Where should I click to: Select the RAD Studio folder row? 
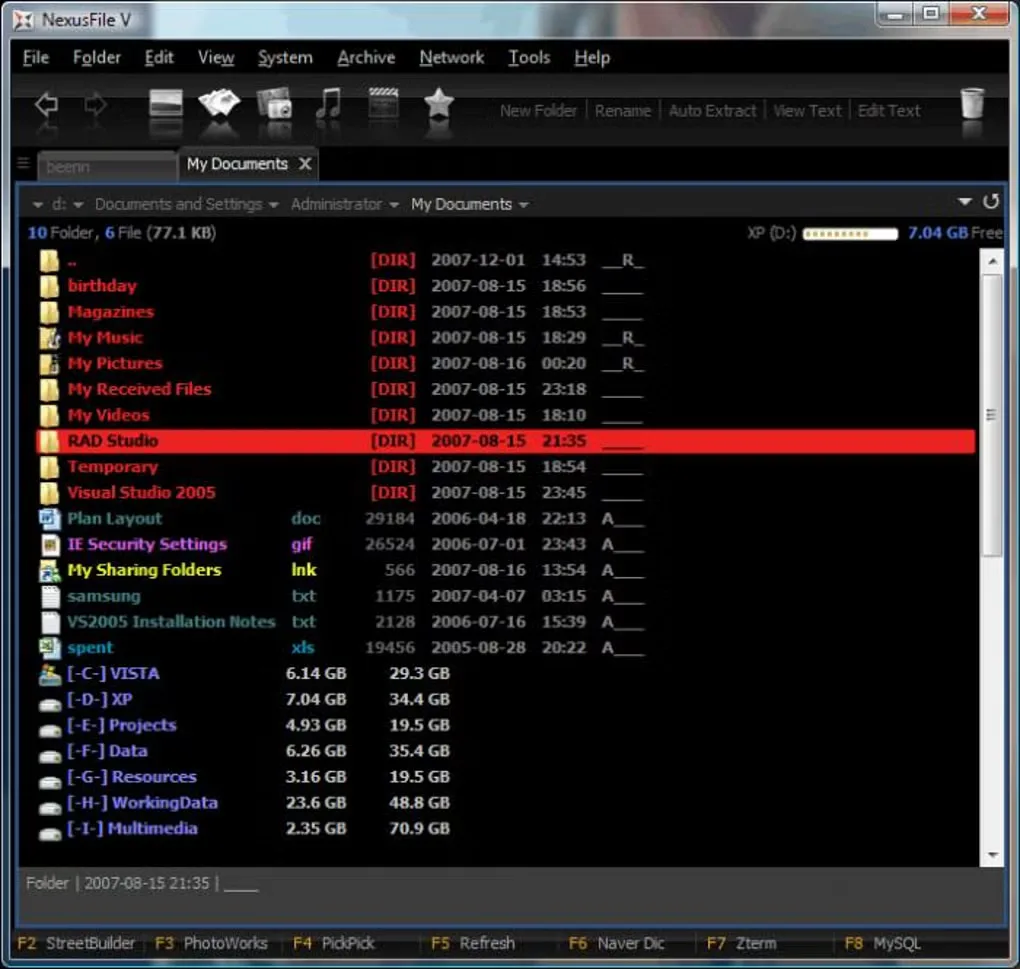tap(505, 441)
